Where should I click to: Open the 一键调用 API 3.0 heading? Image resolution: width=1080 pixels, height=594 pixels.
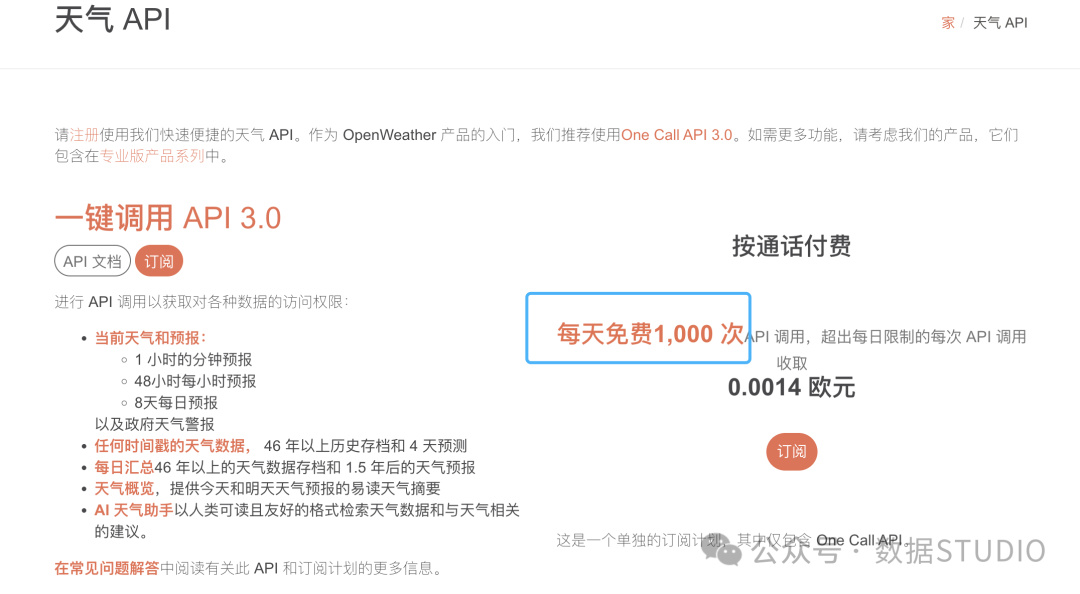click(x=168, y=218)
